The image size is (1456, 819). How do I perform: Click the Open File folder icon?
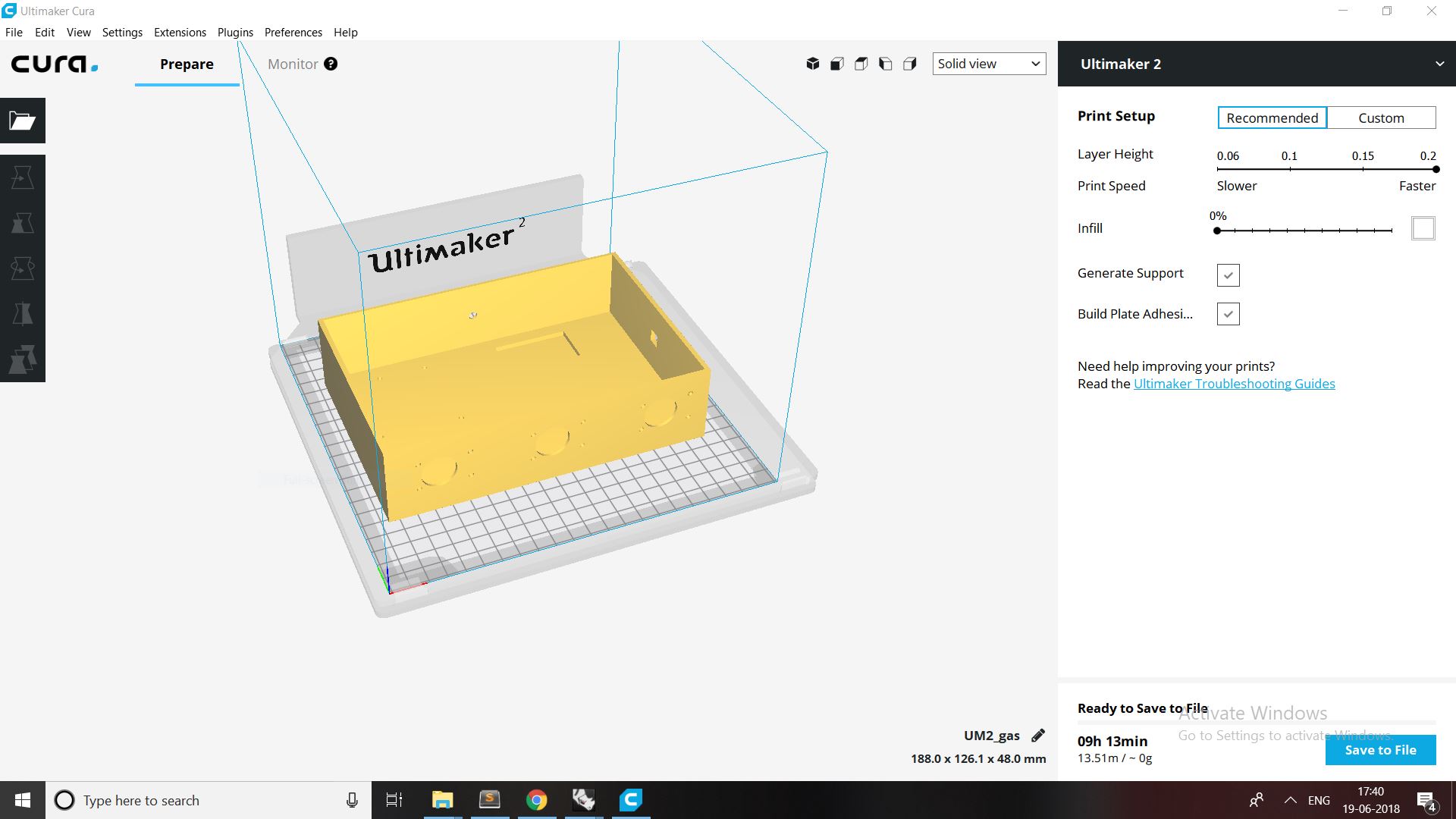23,121
